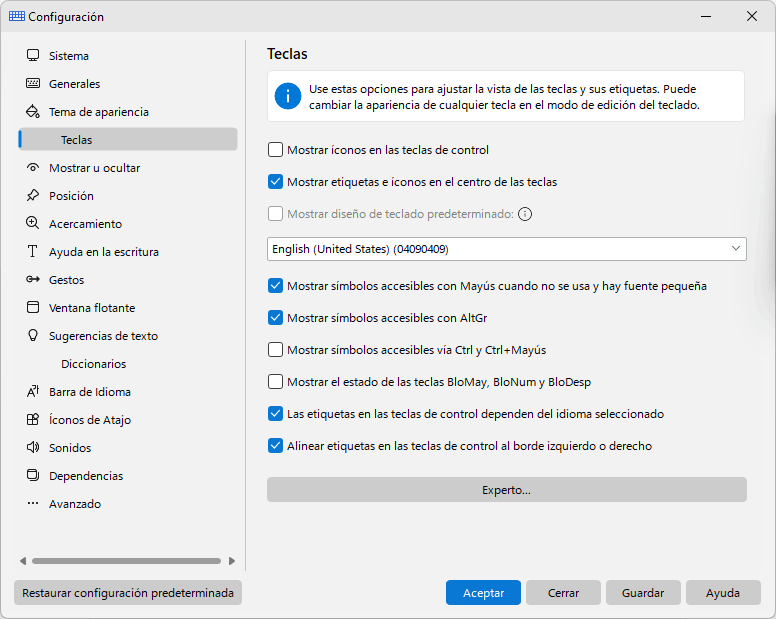This screenshot has height=619, width=776.
Task: Click the Generales keyboard icon
Action: [x=33, y=83]
